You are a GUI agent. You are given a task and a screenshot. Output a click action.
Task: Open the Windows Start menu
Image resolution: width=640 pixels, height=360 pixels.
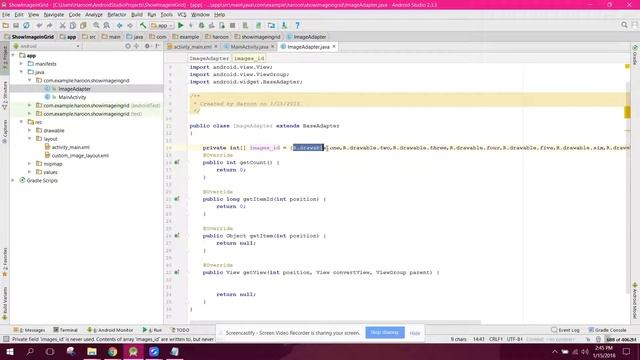(x=9, y=351)
